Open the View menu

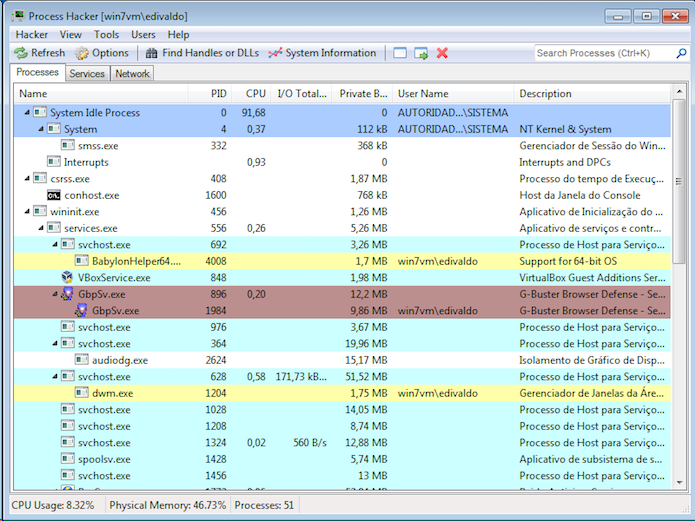[71, 35]
